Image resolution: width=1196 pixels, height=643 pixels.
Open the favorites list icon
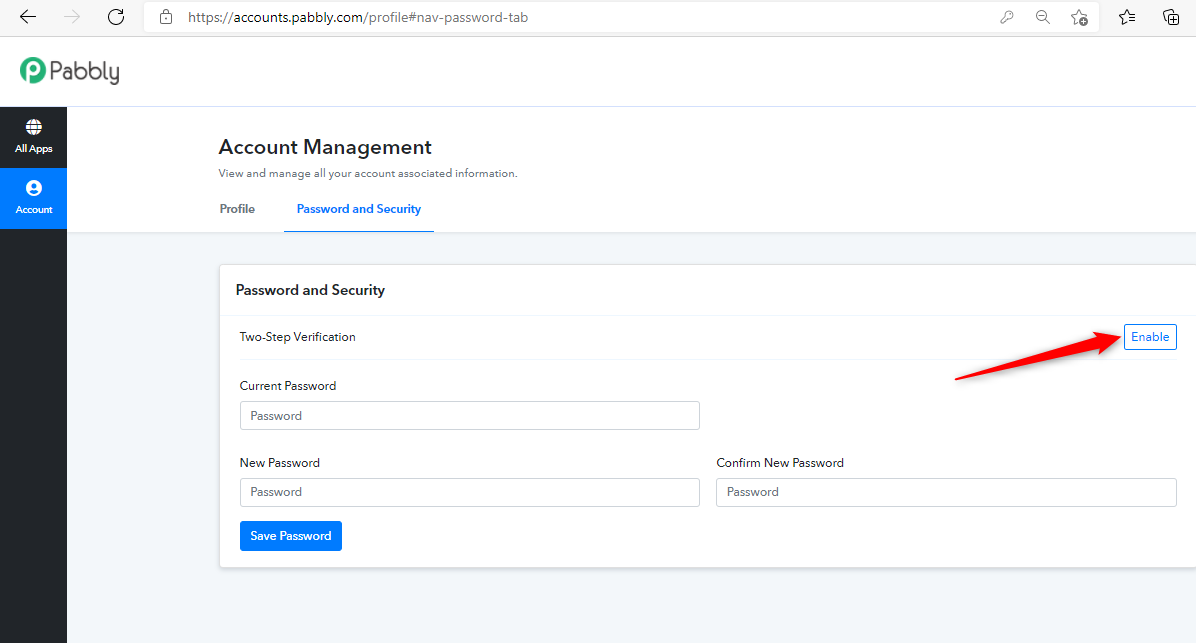(1127, 17)
